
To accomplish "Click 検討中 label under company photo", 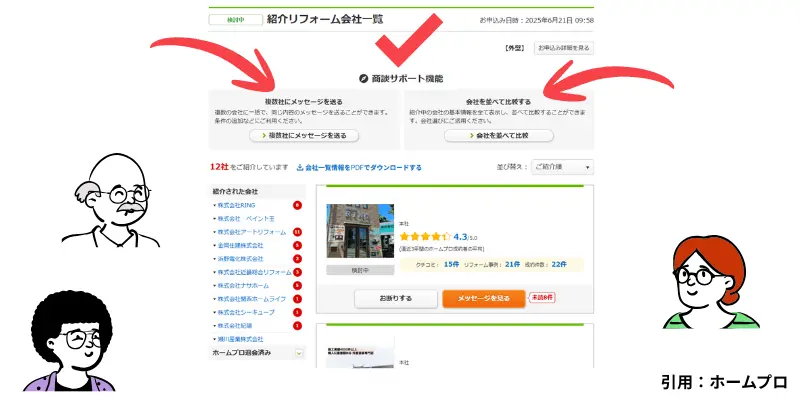I will tap(360, 270).
